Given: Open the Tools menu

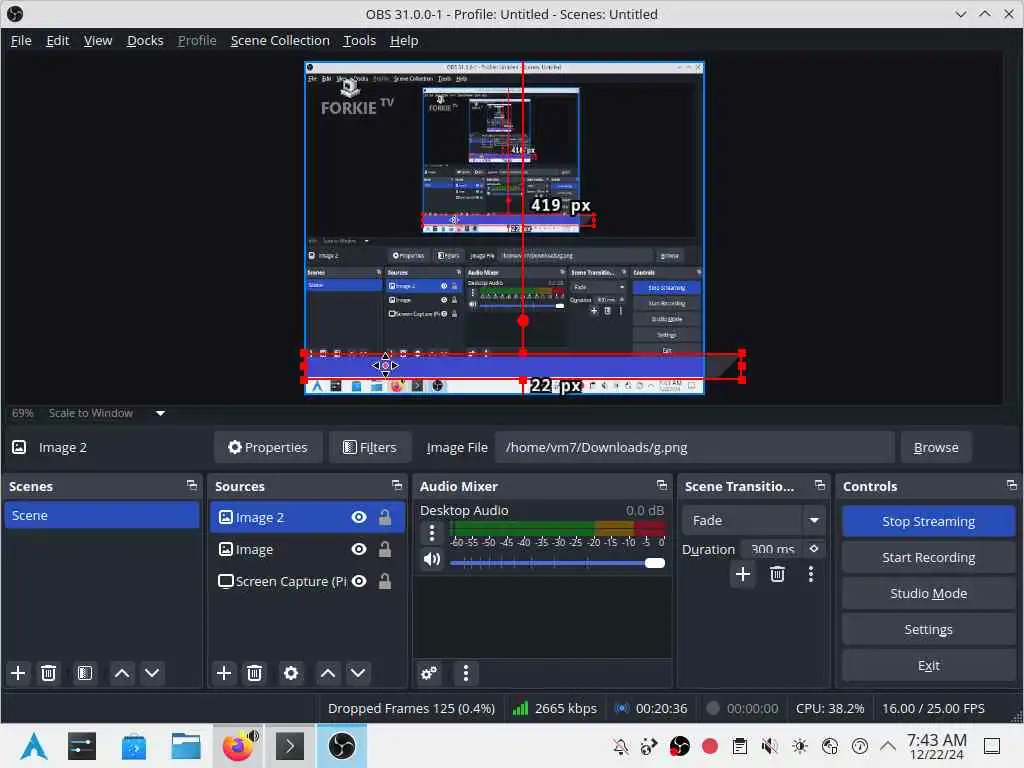Looking at the screenshot, I should pos(360,40).
